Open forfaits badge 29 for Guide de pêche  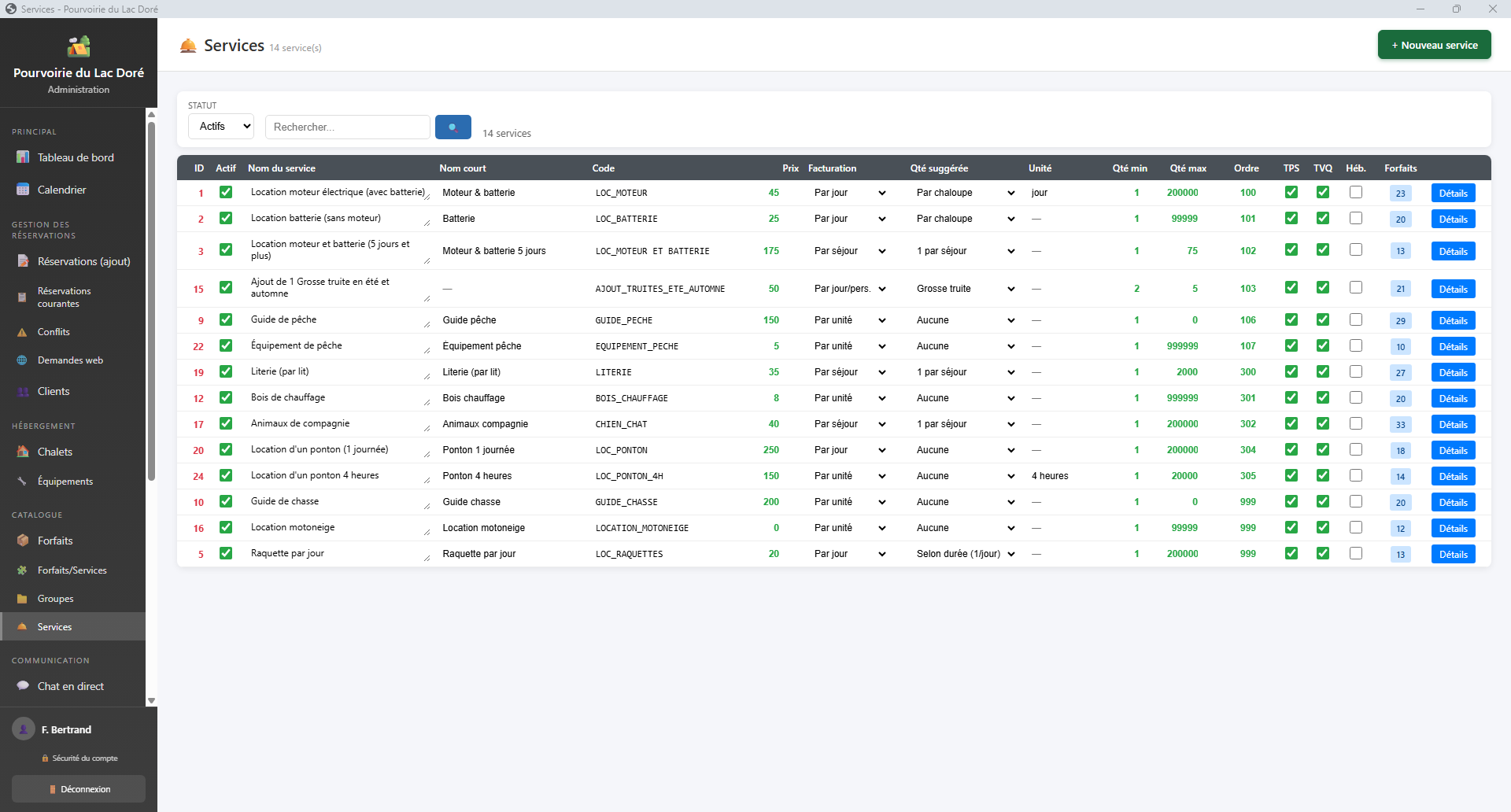coord(1400,321)
